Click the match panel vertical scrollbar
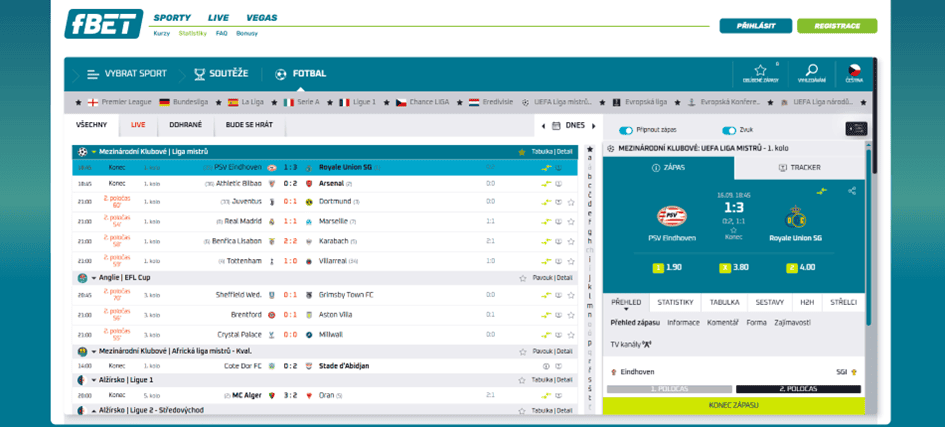The image size is (945, 427). (868, 238)
